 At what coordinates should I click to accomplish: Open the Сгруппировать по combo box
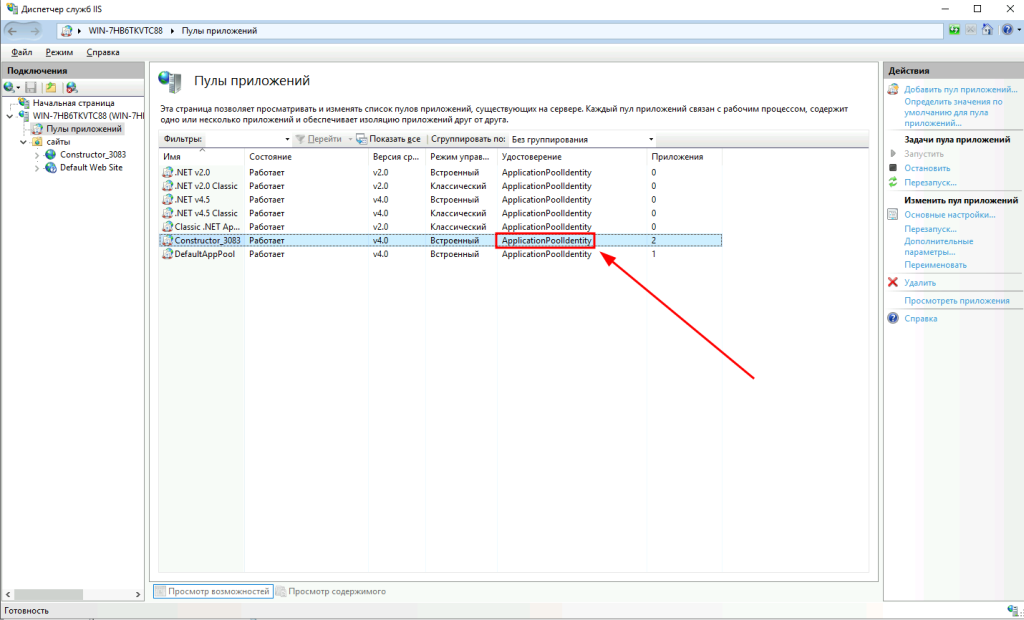pos(583,139)
